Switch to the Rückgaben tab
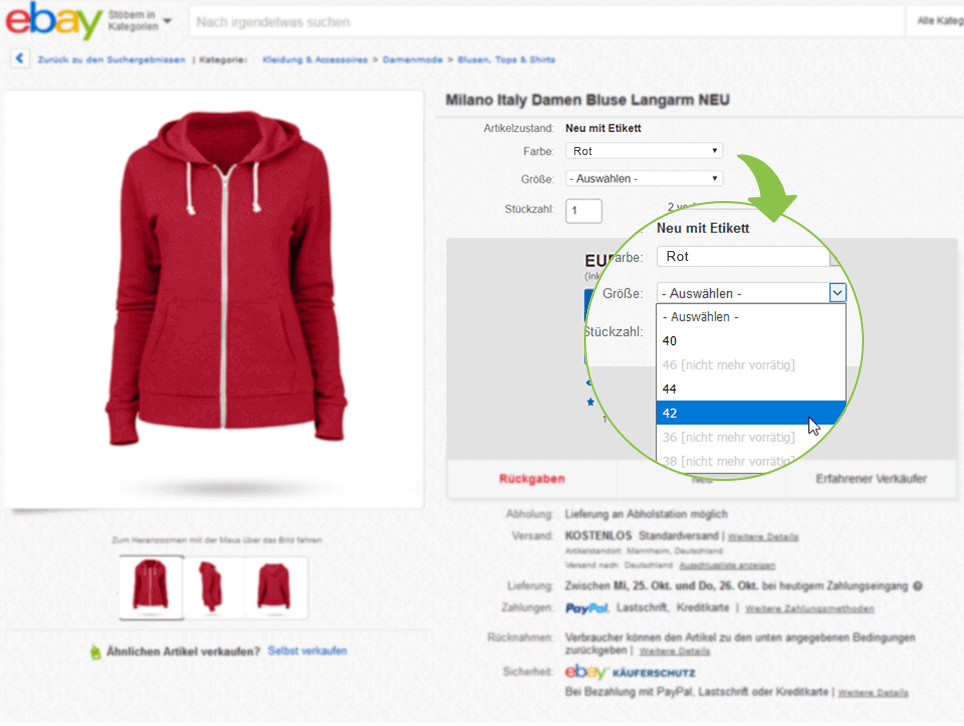The height and width of the screenshot is (726, 964). pos(533,480)
